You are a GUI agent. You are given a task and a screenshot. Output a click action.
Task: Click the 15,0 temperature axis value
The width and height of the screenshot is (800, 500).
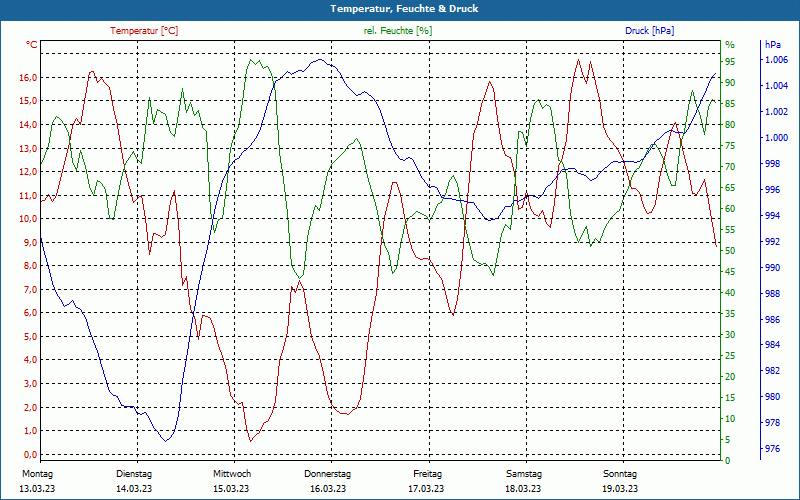(x=29, y=101)
